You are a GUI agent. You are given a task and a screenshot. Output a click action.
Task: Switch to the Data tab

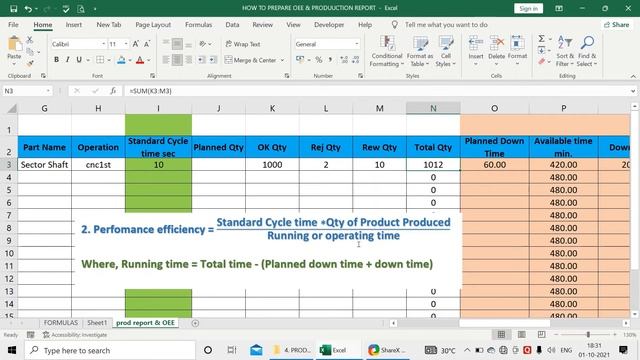tap(232, 24)
